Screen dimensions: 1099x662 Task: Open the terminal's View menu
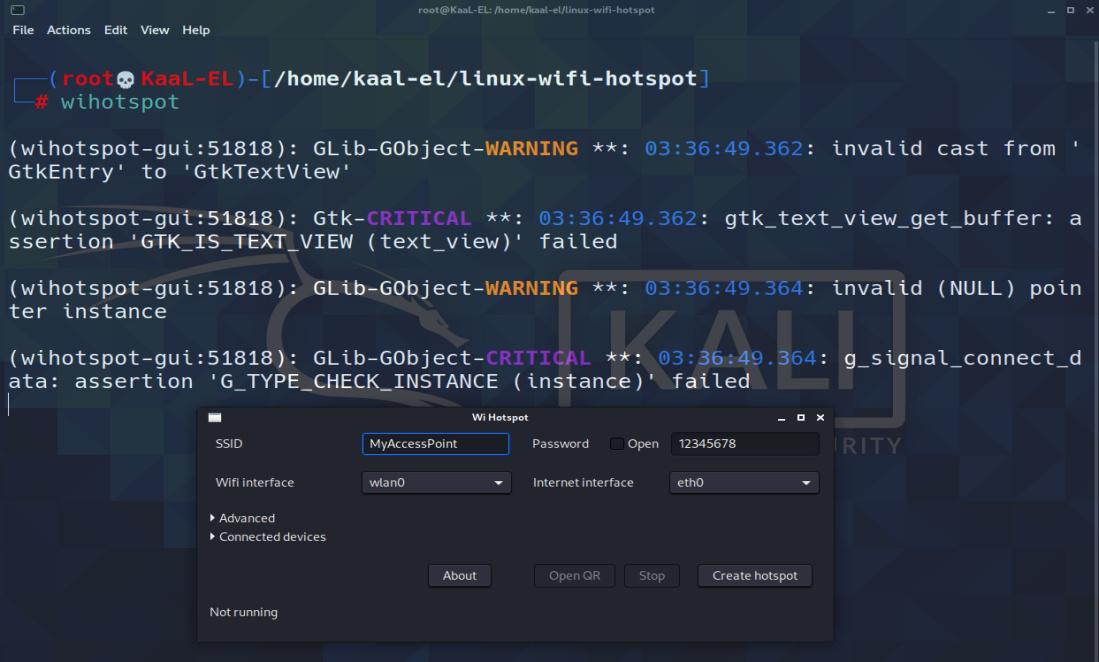[x=154, y=30]
